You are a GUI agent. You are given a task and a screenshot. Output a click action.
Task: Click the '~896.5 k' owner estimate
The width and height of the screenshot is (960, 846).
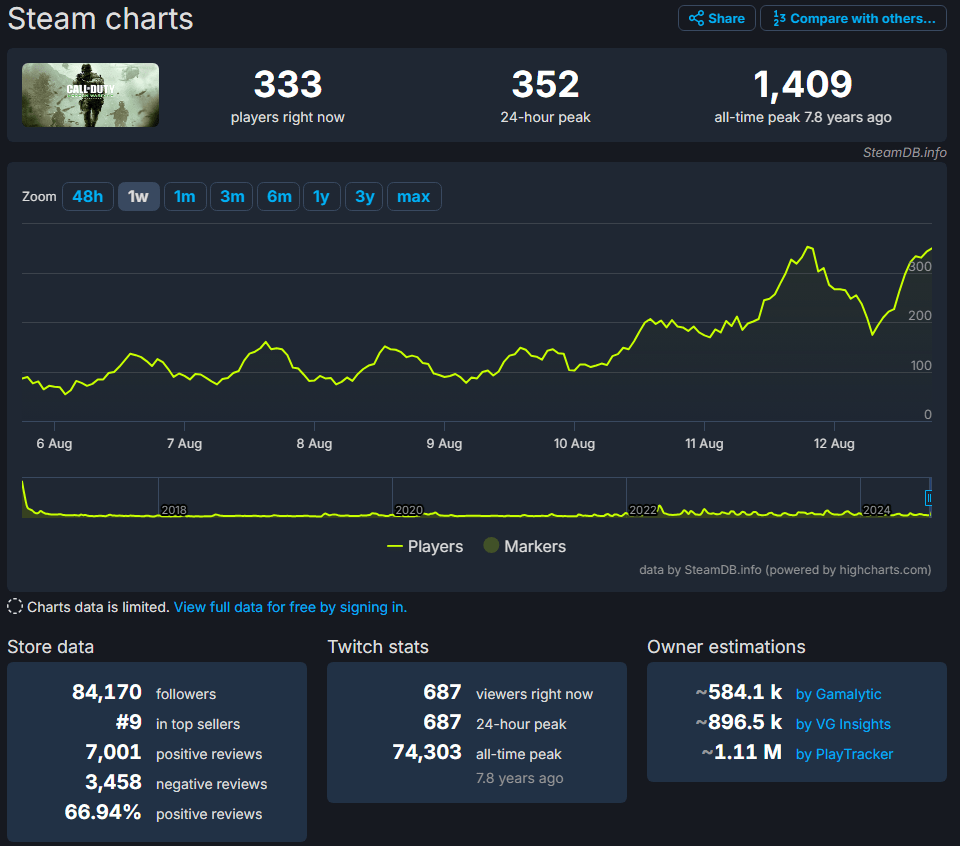pyautogui.click(x=739, y=722)
